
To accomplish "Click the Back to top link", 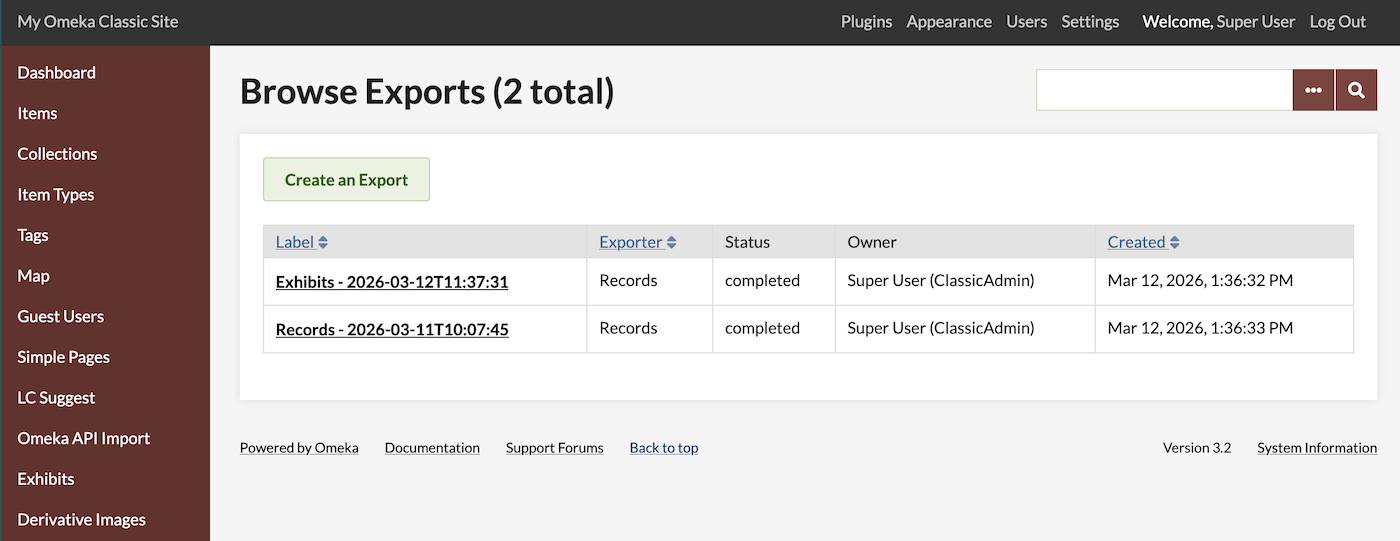I will (664, 448).
